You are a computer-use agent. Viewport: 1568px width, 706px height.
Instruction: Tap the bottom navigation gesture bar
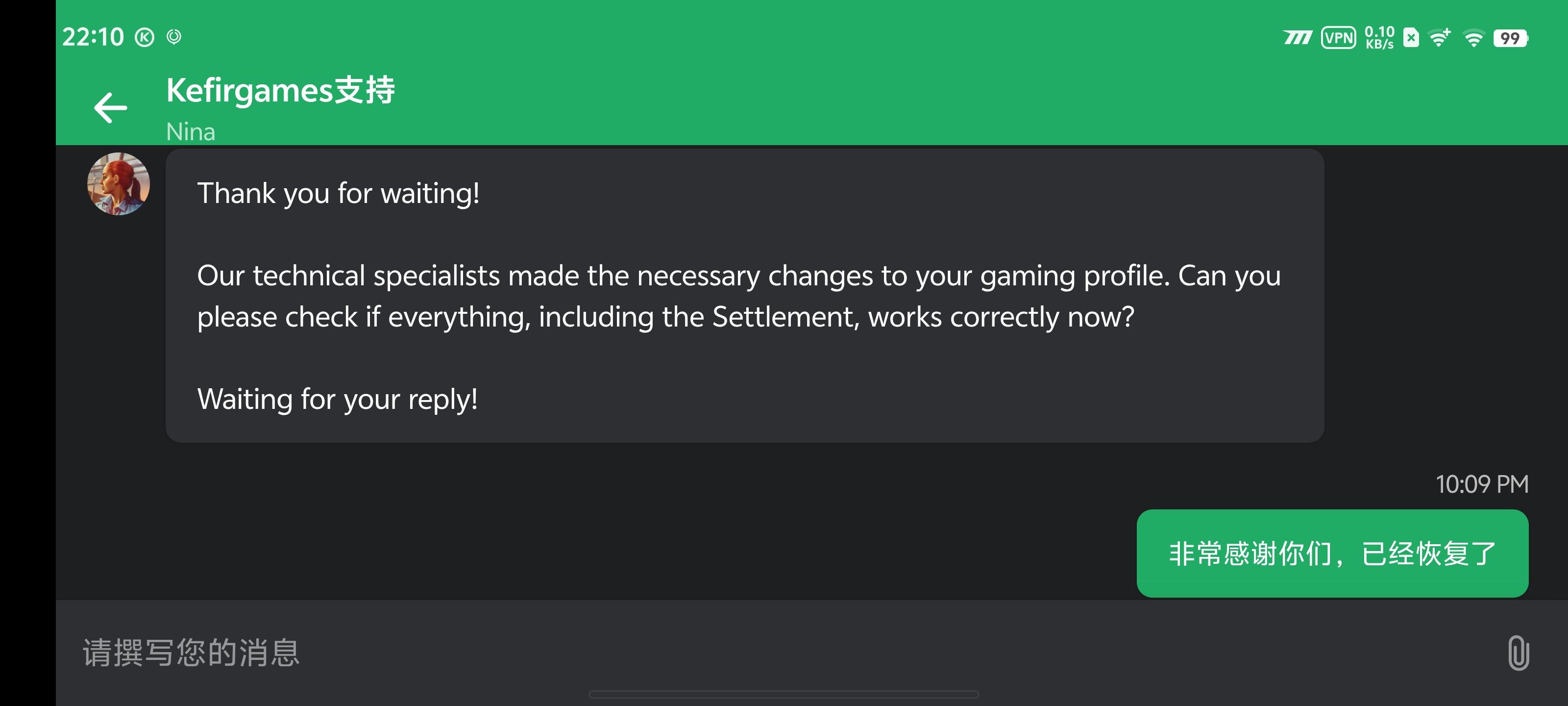tap(784, 694)
